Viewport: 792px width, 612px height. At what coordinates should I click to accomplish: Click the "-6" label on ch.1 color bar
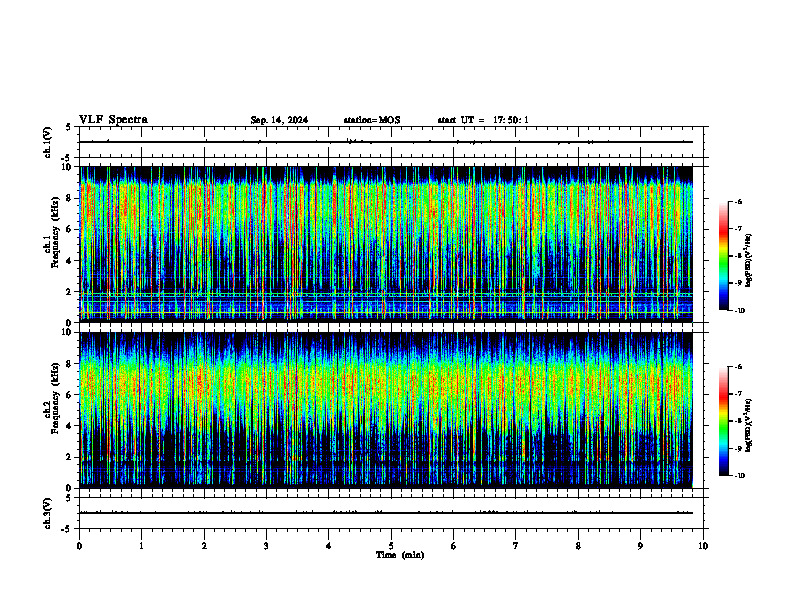click(738, 202)
